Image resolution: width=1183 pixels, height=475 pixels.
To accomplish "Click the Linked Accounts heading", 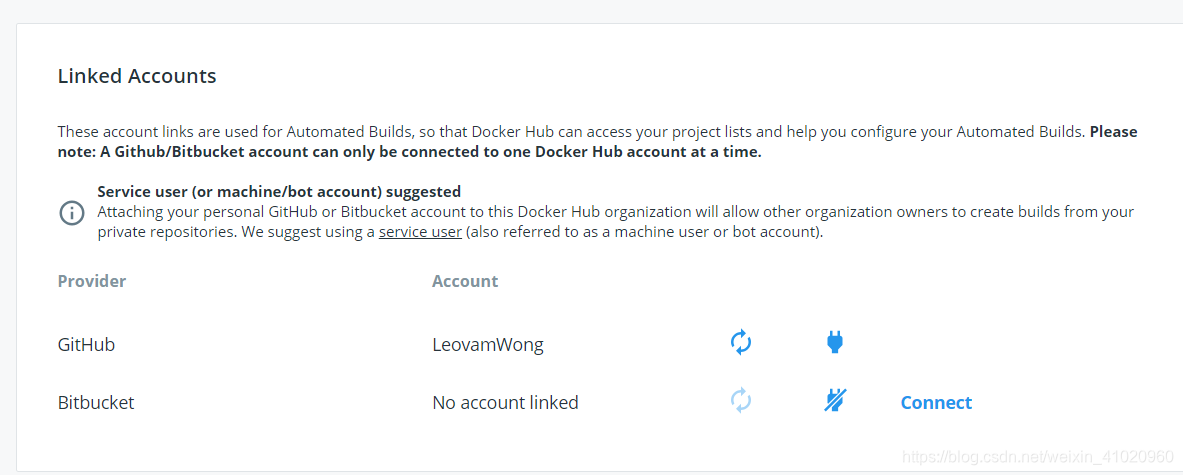I will tap(137, 76).
